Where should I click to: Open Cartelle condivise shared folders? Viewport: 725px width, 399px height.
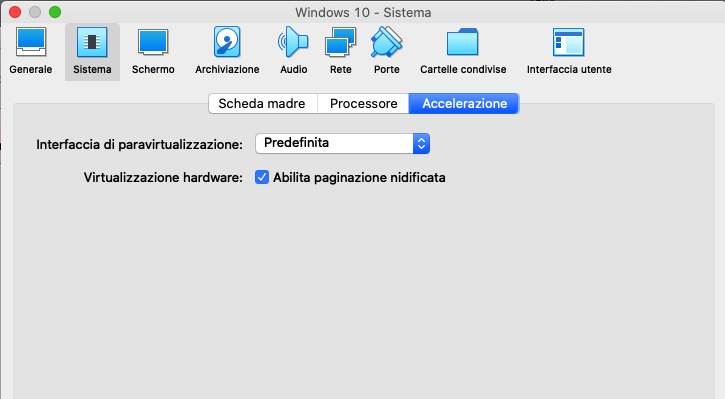click(463, 51)
